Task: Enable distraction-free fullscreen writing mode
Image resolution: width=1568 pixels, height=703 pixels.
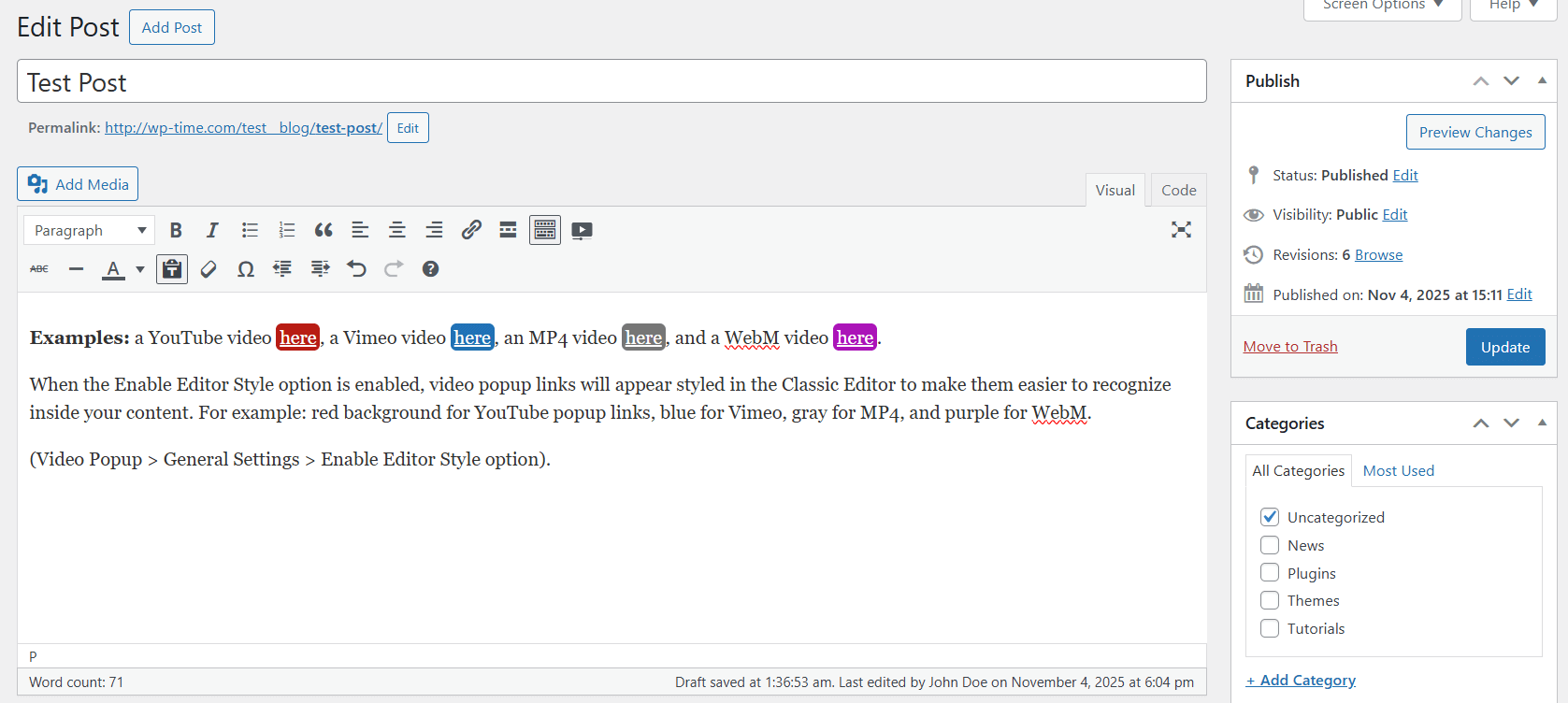Action: click(x=1181, y=230)
